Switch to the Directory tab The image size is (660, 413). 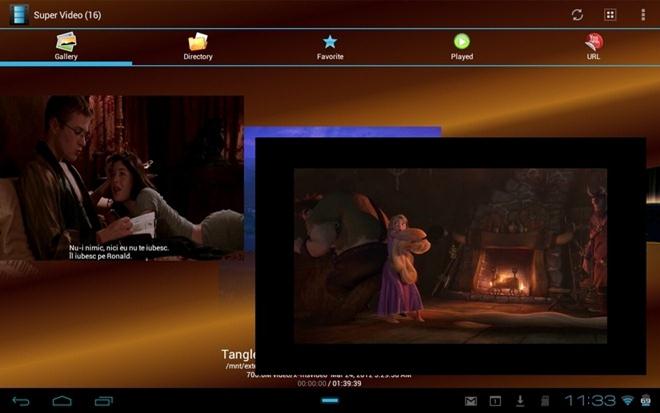coord(198,47)
